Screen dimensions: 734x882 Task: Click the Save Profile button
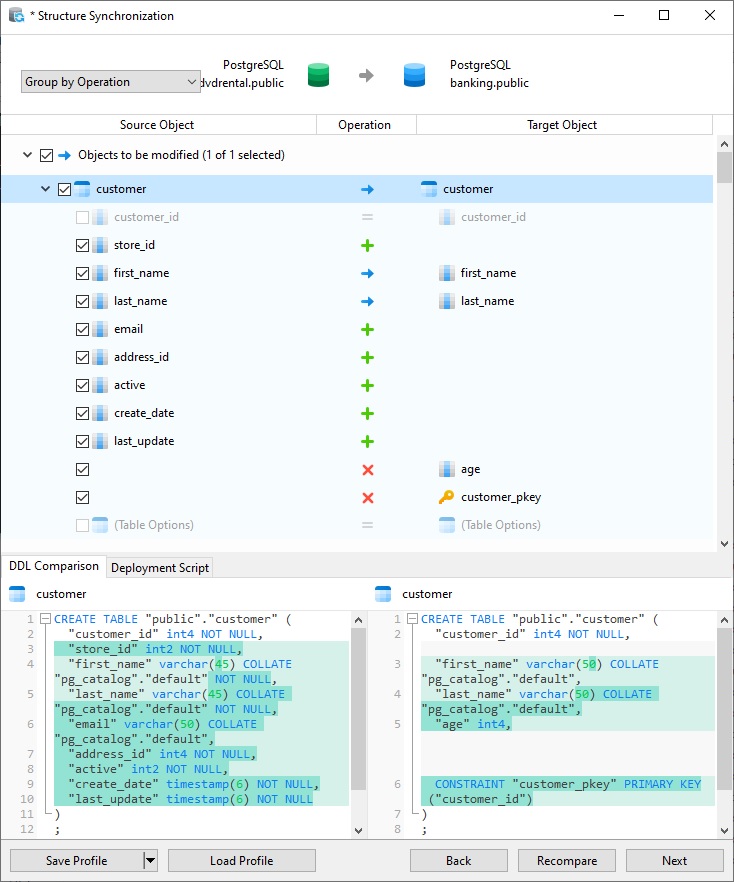(76, 861)
